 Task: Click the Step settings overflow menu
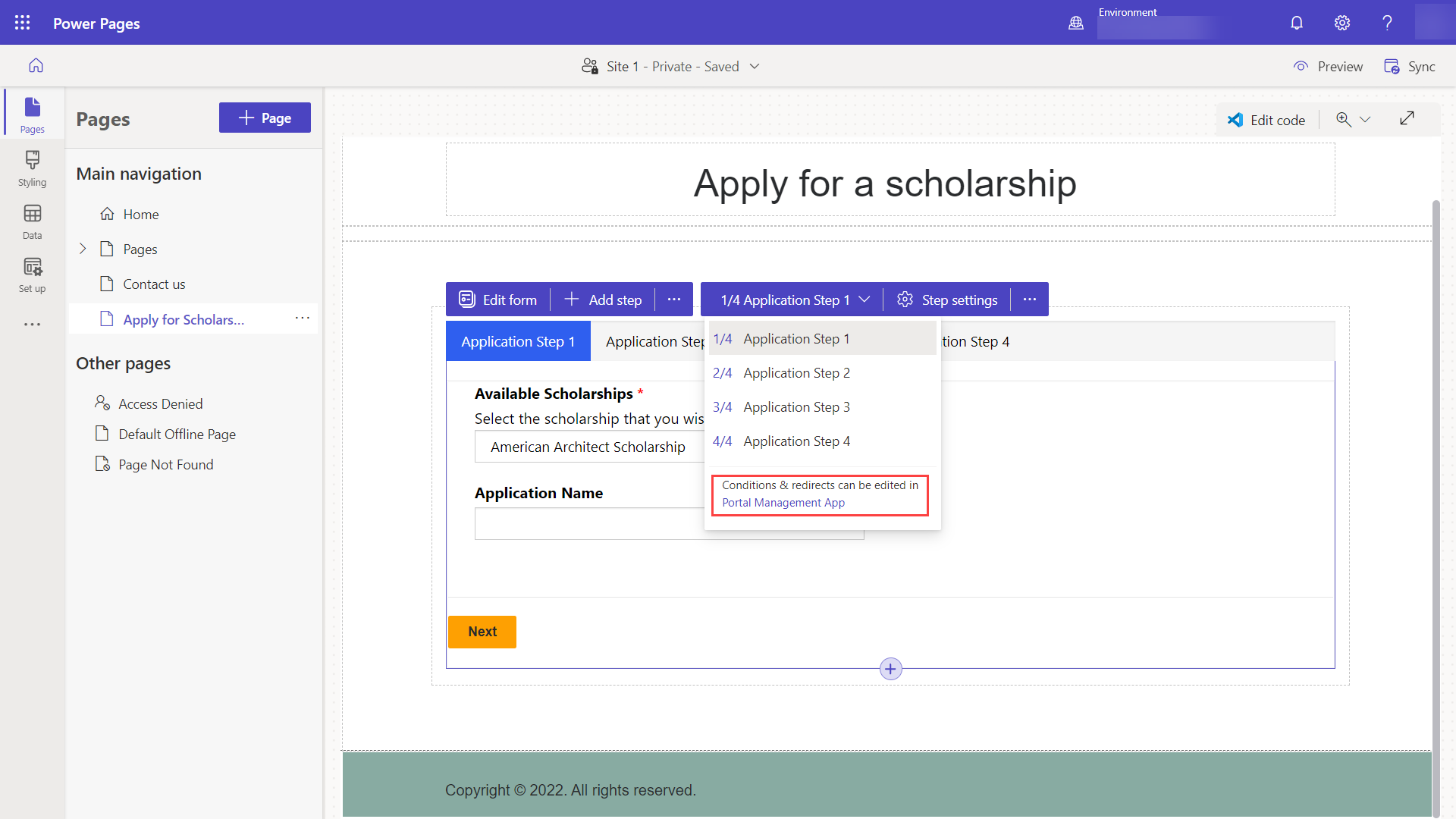[1030, 299]
